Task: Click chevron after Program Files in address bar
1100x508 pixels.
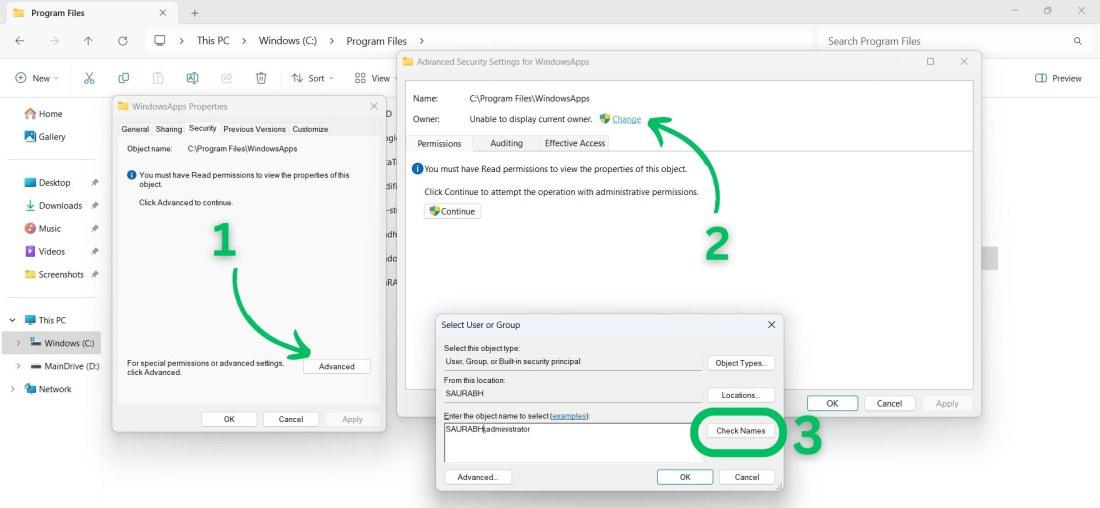Action: coord(422,41)
